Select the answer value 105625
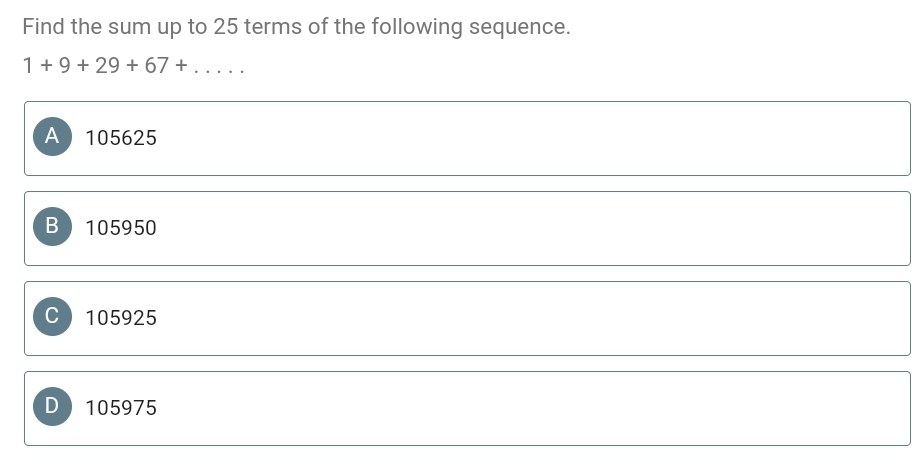 tap(121, 138)
